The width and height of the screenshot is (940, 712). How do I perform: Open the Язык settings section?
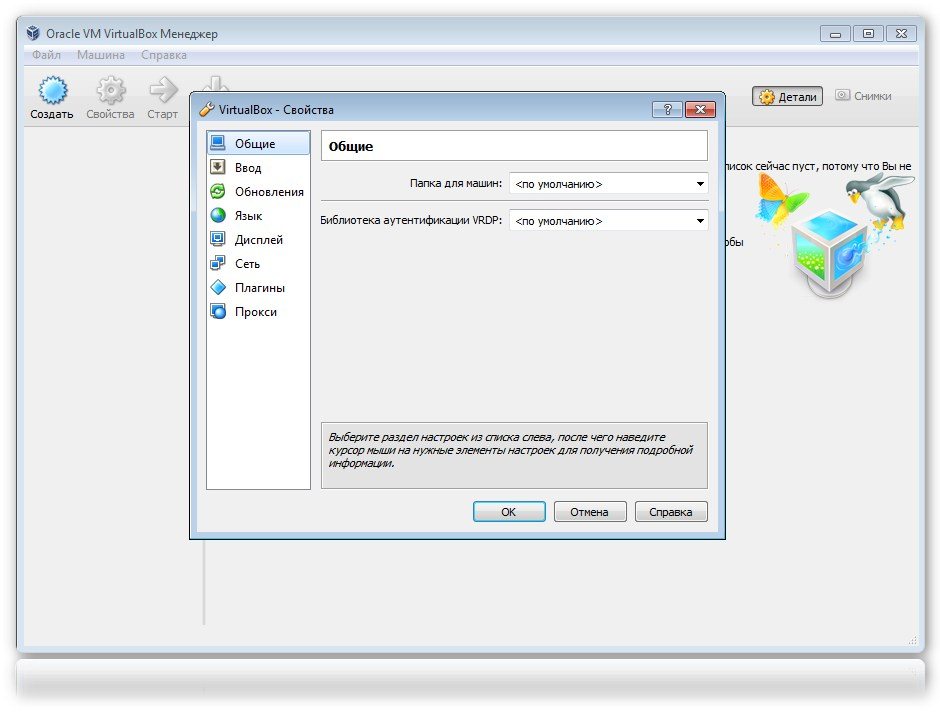[248, 216]
